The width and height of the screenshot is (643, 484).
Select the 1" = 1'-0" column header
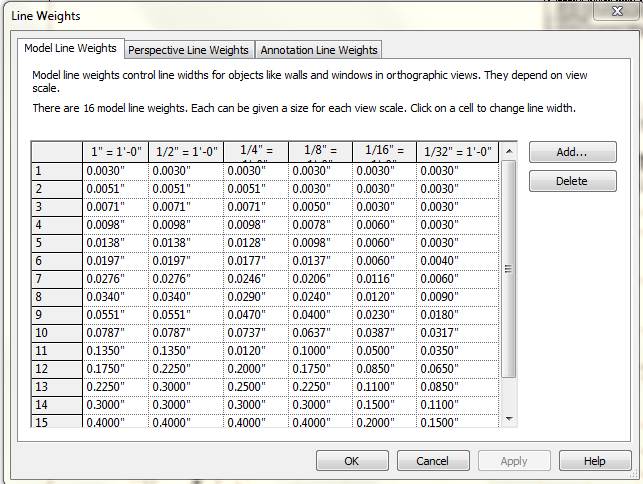tap(115, 152)
